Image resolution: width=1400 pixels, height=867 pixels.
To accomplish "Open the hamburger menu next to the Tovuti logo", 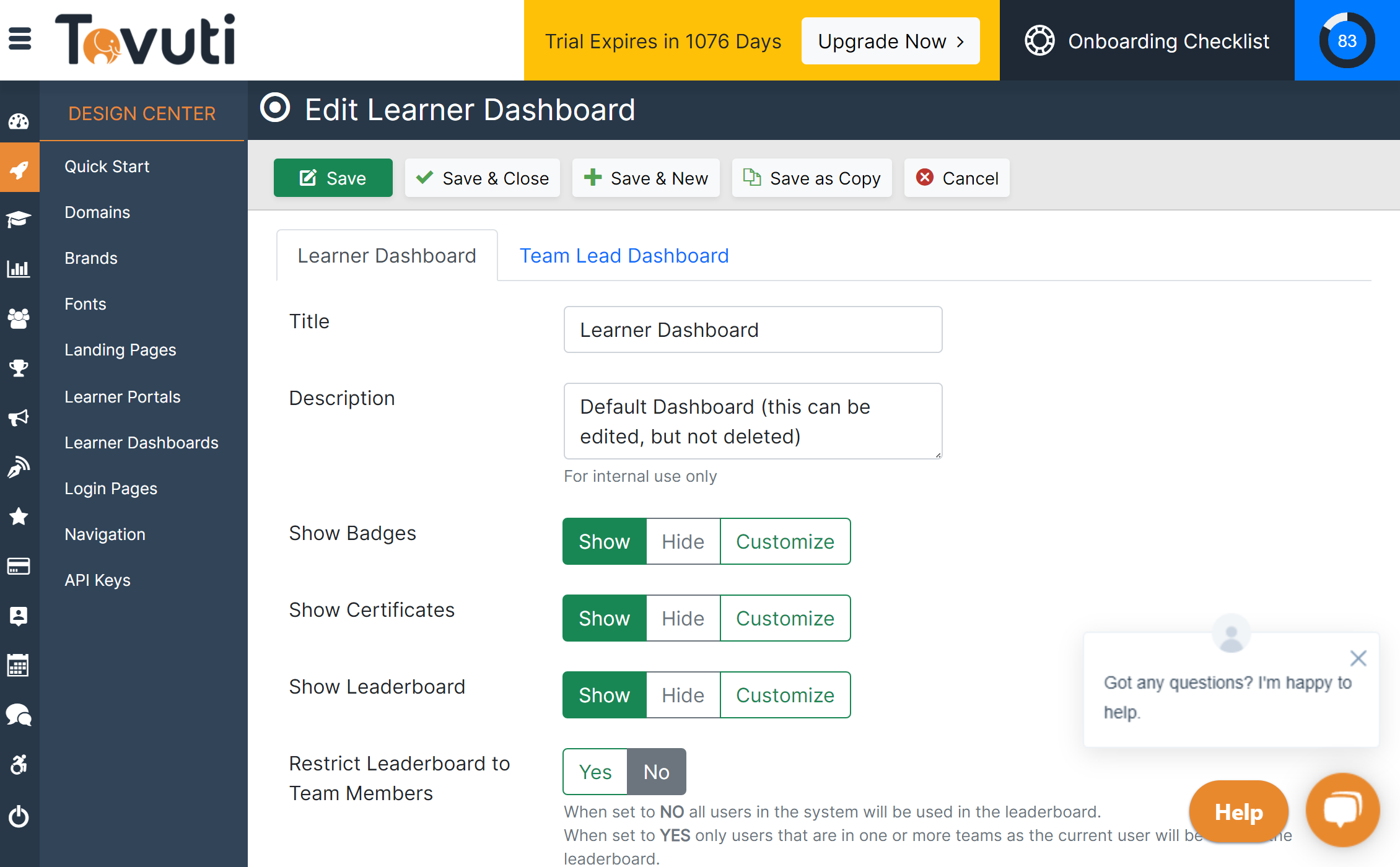I will click(x=20, y=39).
